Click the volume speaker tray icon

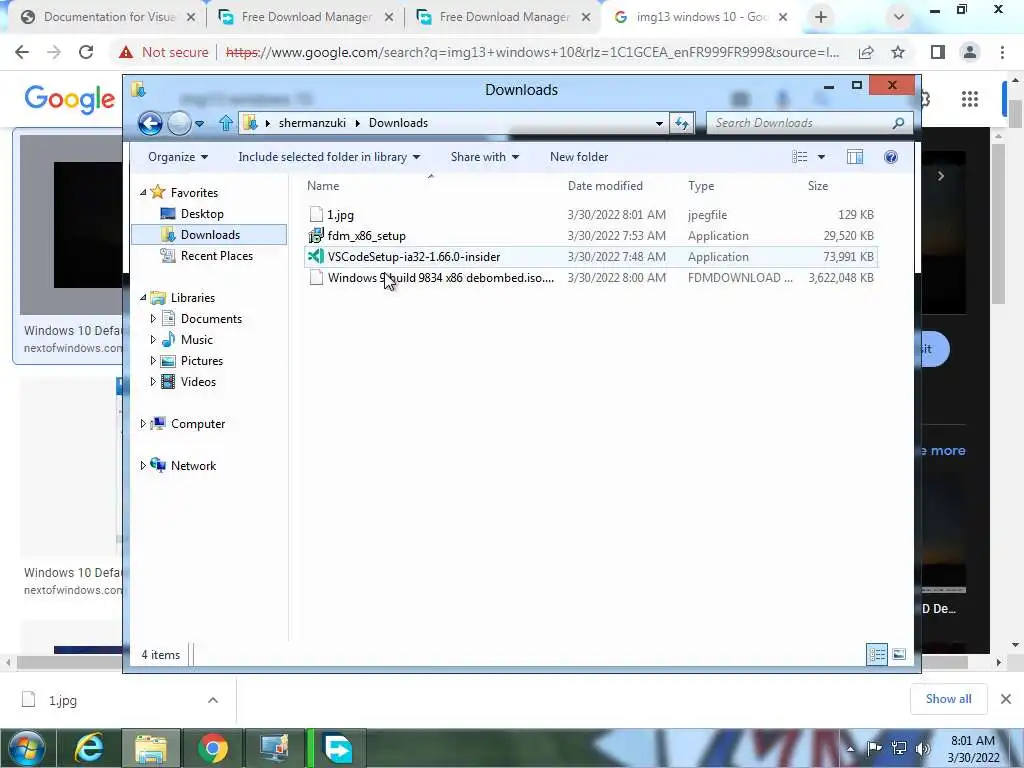point(923,748)
